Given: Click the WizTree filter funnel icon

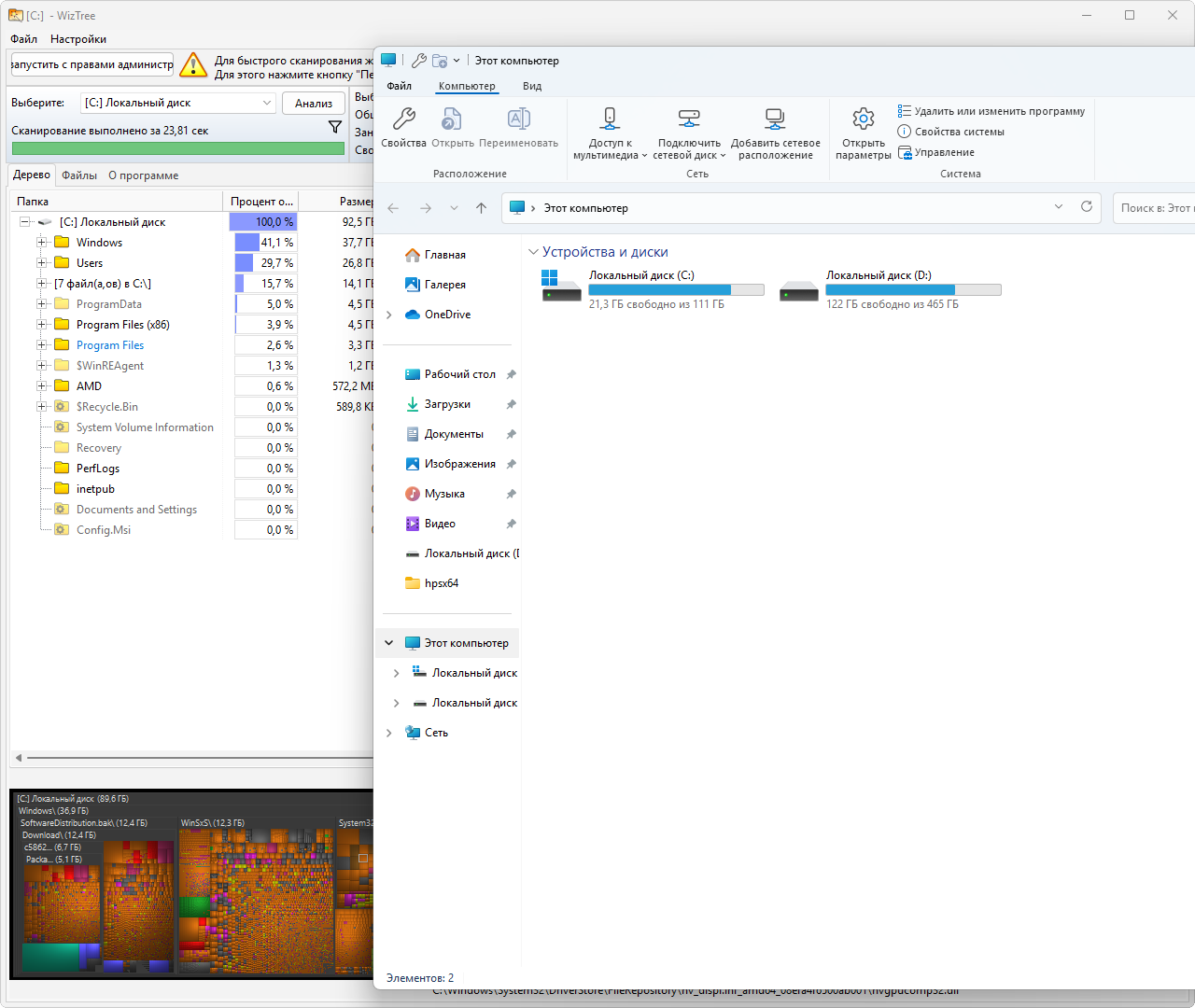Looking at the screenshot, I should tap(335, 127).
